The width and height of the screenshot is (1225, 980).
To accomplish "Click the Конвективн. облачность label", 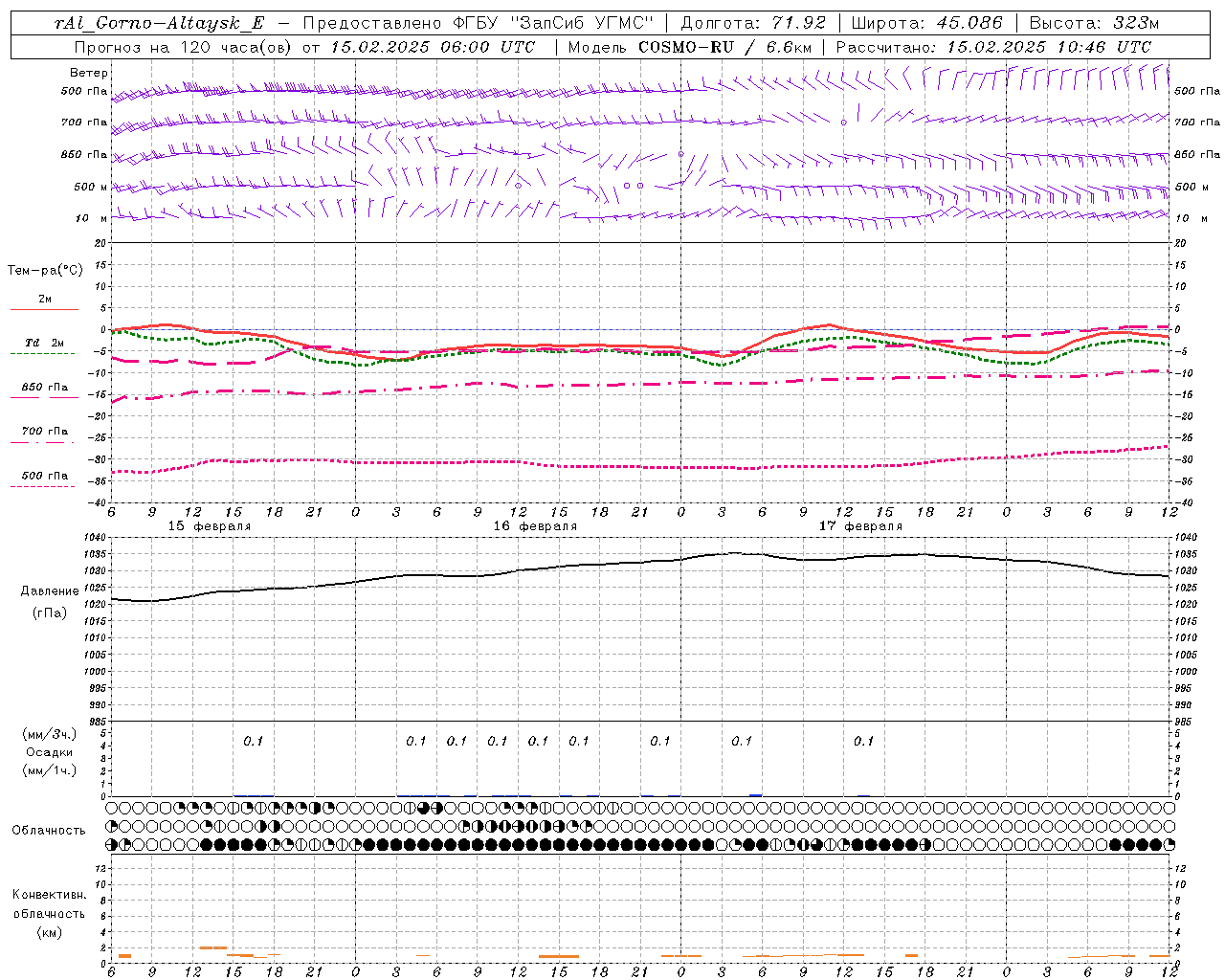I will pos(49,904).
